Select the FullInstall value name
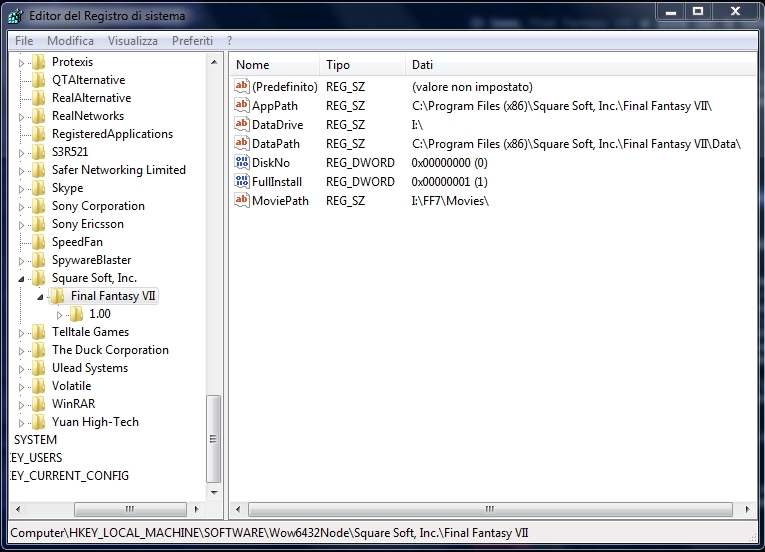 [x=277, y=182]
